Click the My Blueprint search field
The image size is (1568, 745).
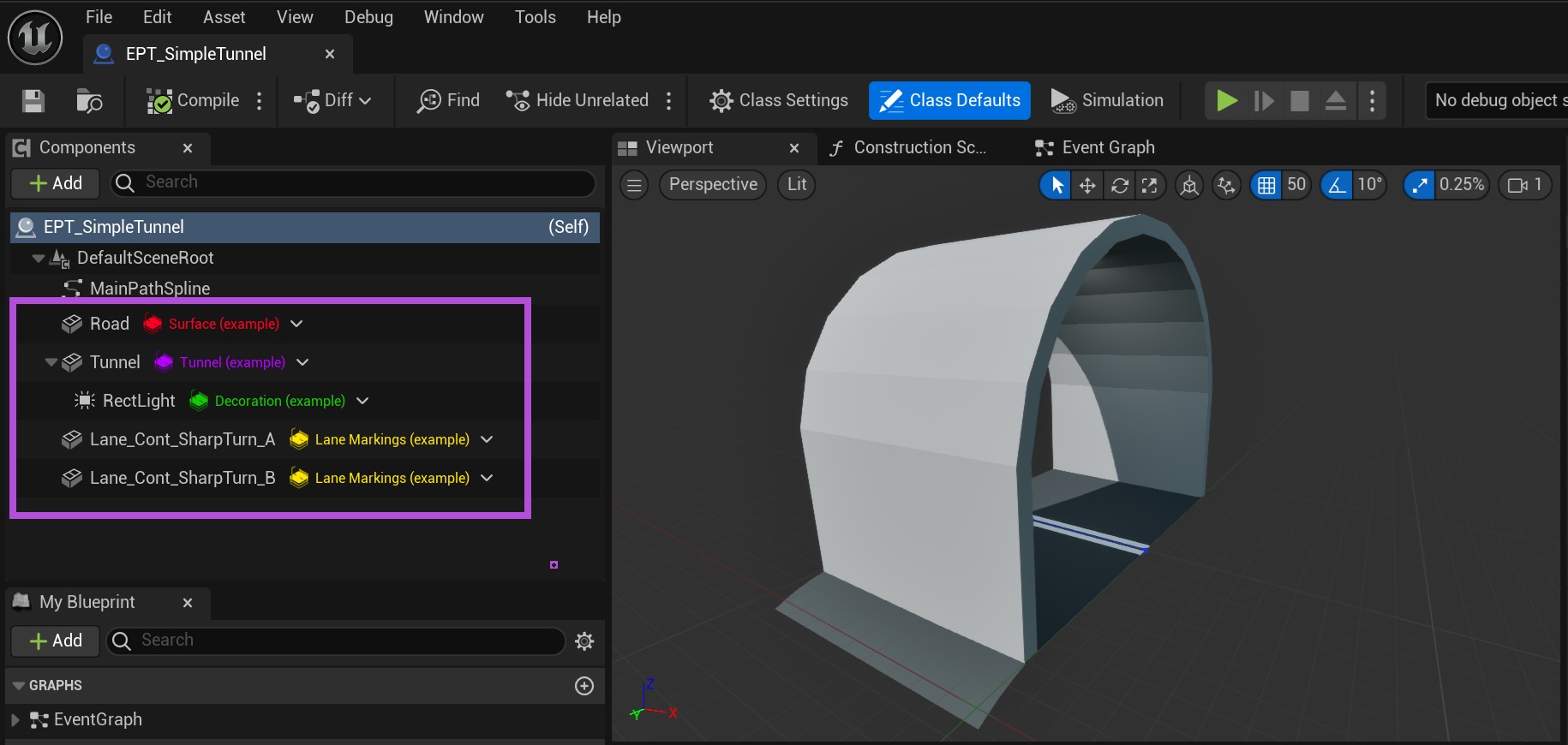click(x=336, y=641)
